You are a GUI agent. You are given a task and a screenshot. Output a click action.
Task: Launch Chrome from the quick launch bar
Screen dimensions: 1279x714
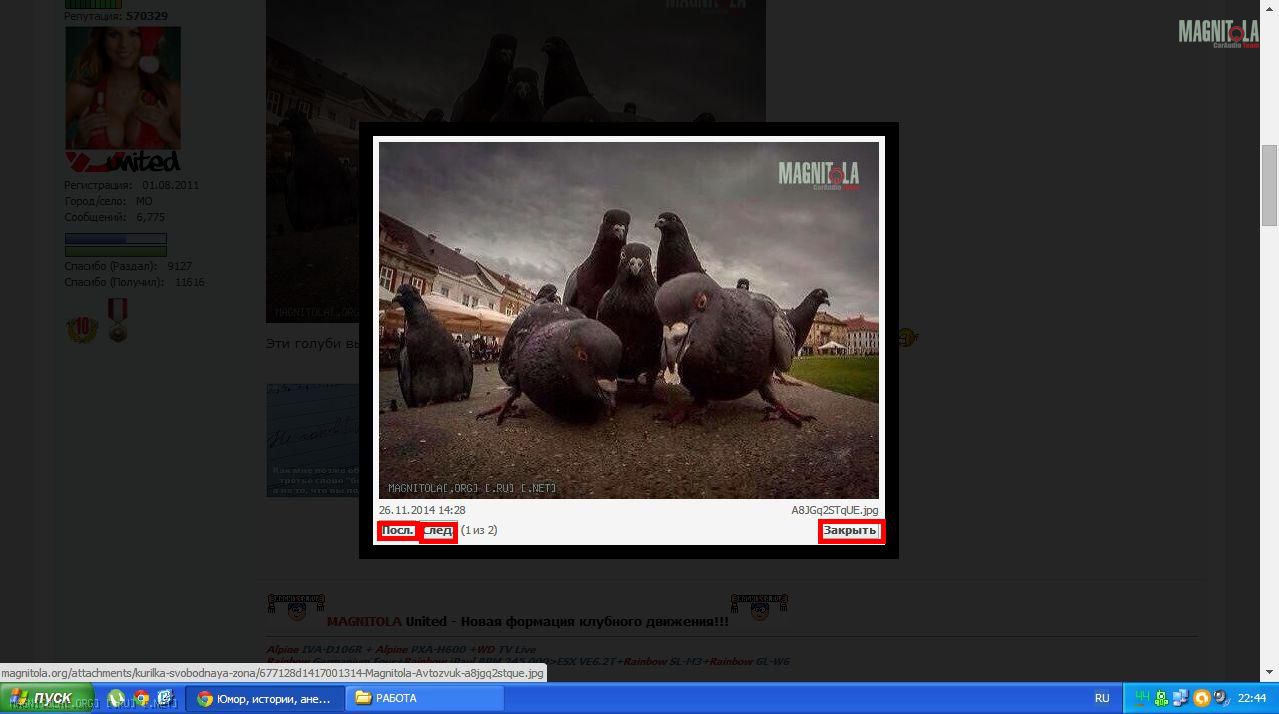pyautogui.click(x=141, y=698)
